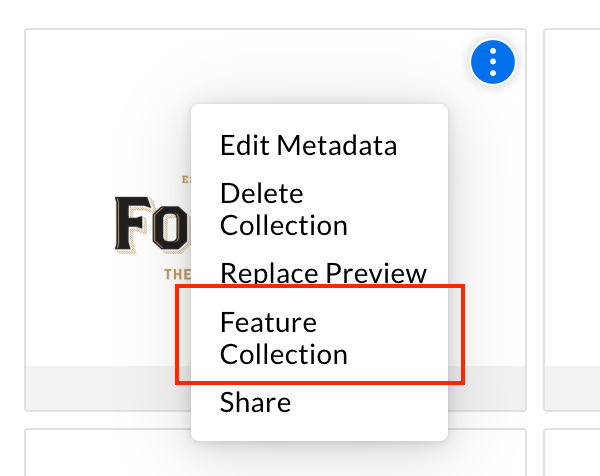Select the highlighted Feature Collection option
This screenshot has height=476, width=600.
click(283, 338)
